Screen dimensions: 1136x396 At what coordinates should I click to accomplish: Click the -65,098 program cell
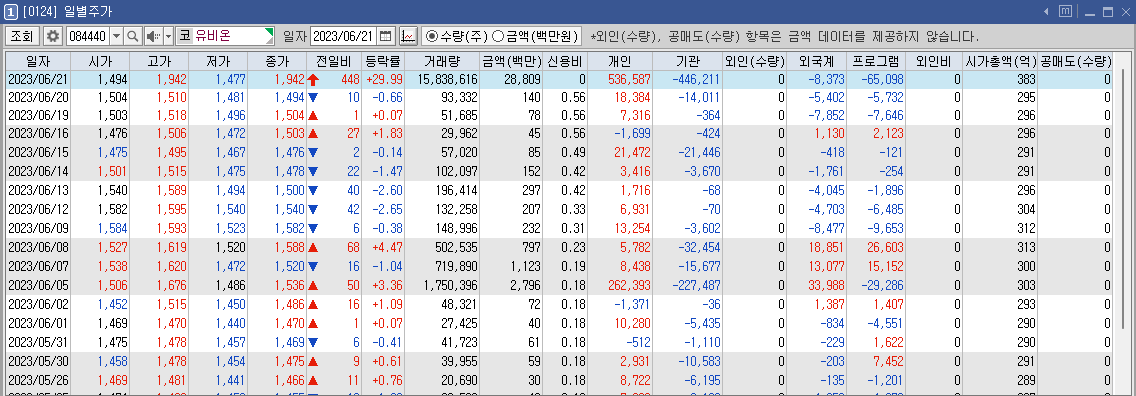[876, 80]
